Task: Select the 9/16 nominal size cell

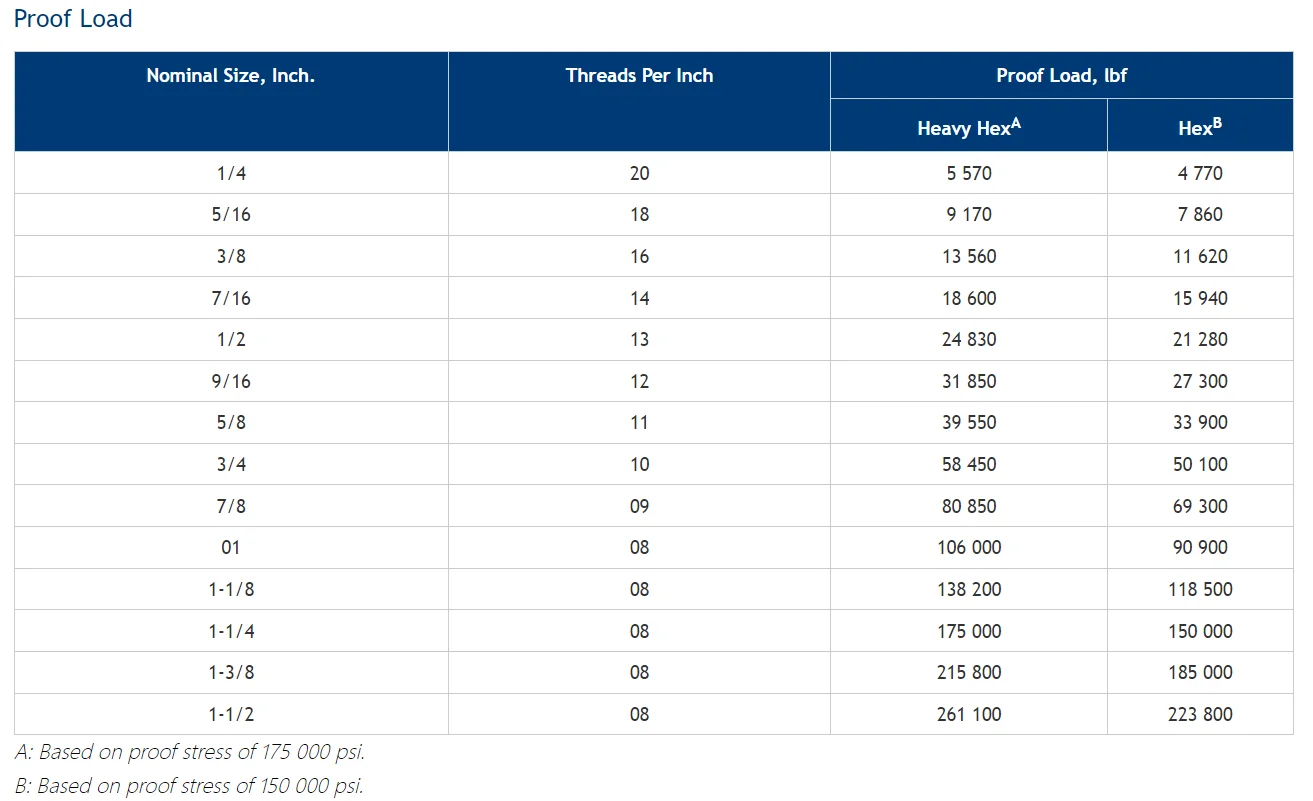Action: (x=231, y=381)
